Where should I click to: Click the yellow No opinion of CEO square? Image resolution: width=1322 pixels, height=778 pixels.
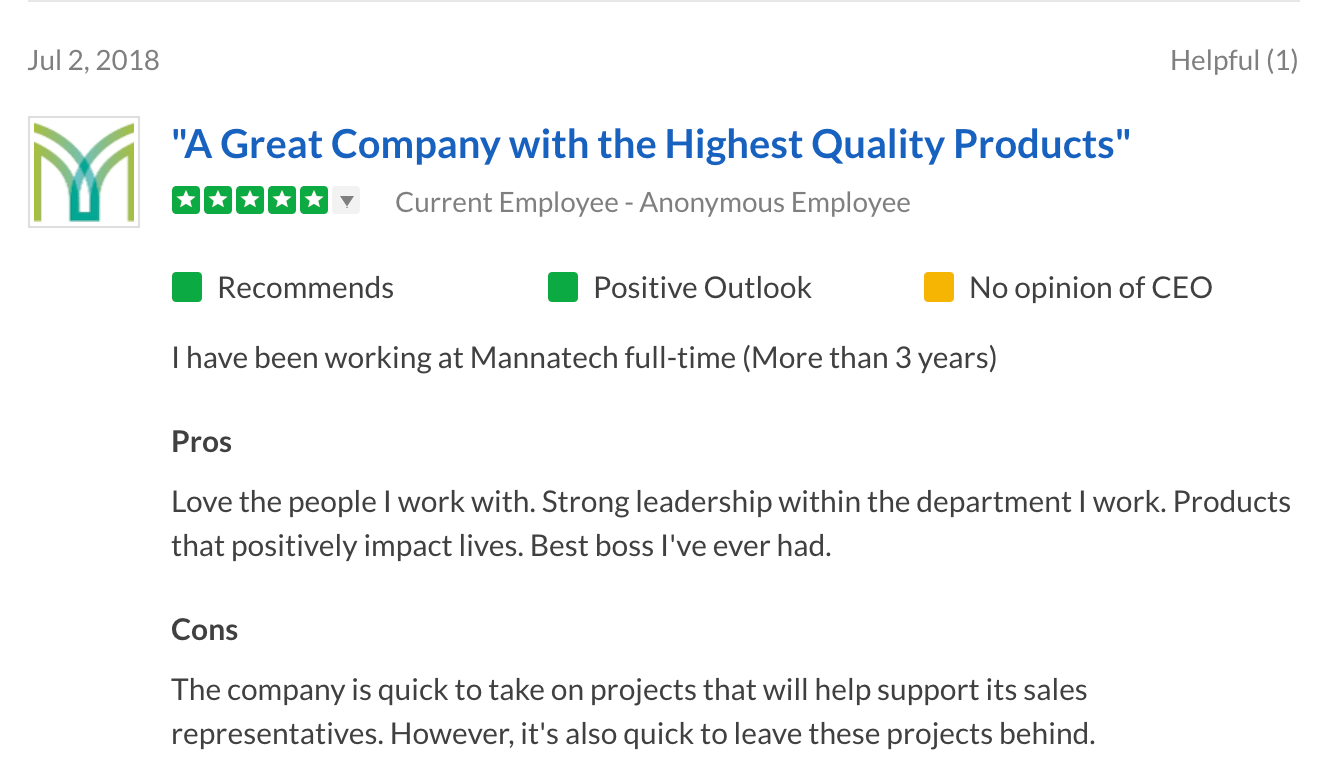939,288
